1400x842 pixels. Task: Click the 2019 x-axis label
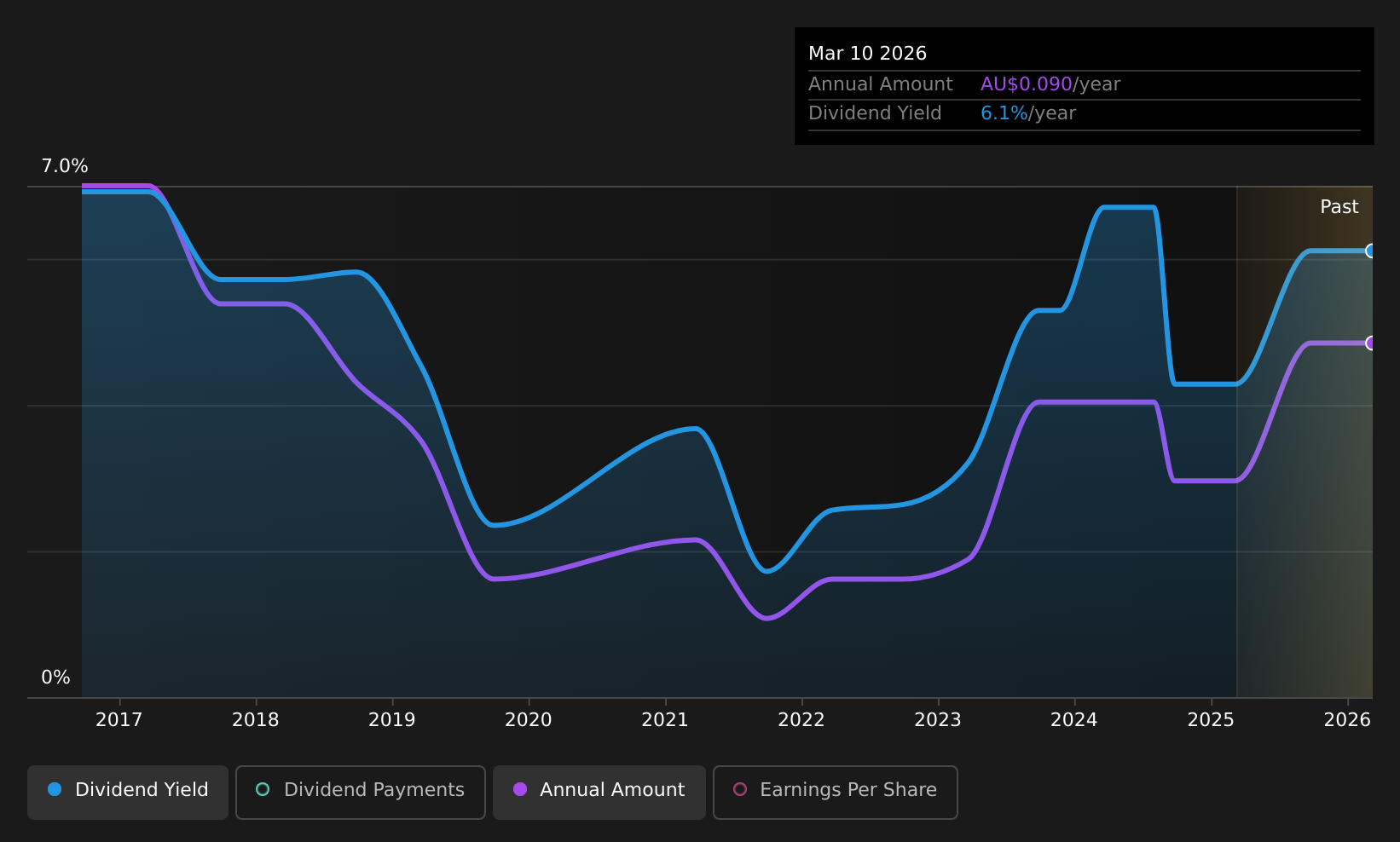click(x=392, y=720)
